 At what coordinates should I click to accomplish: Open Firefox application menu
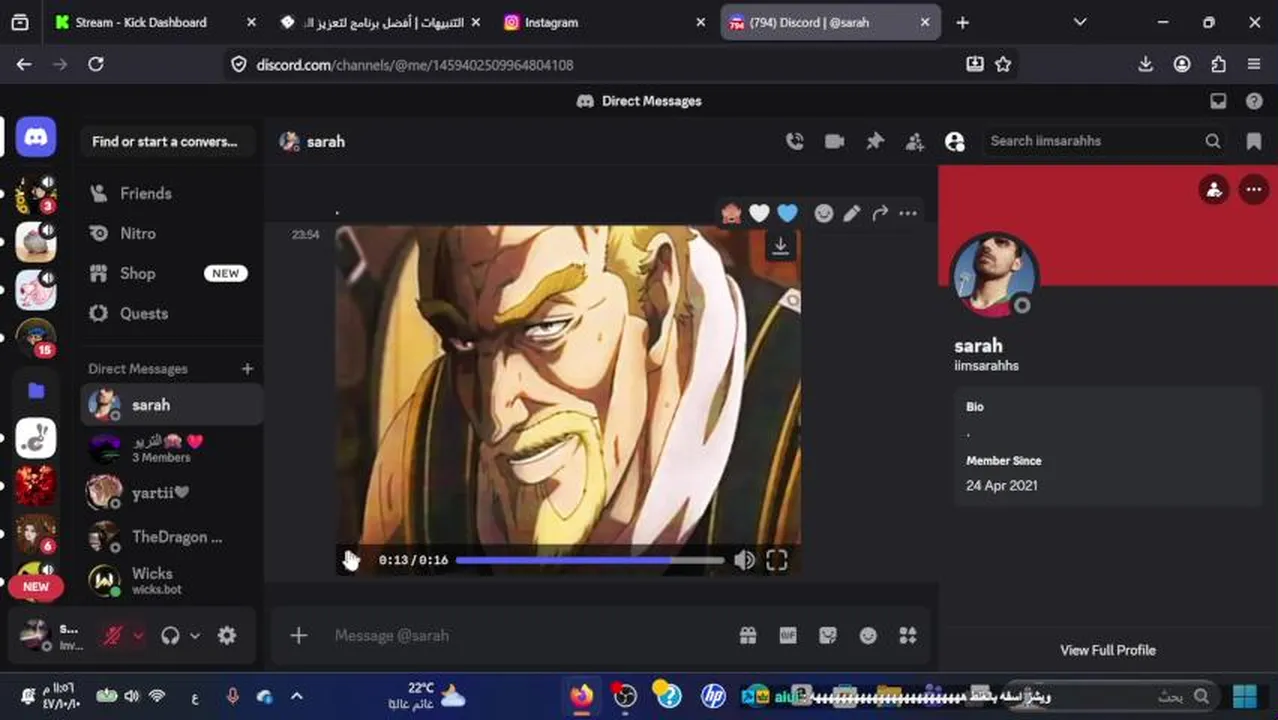pos(1254,64)
